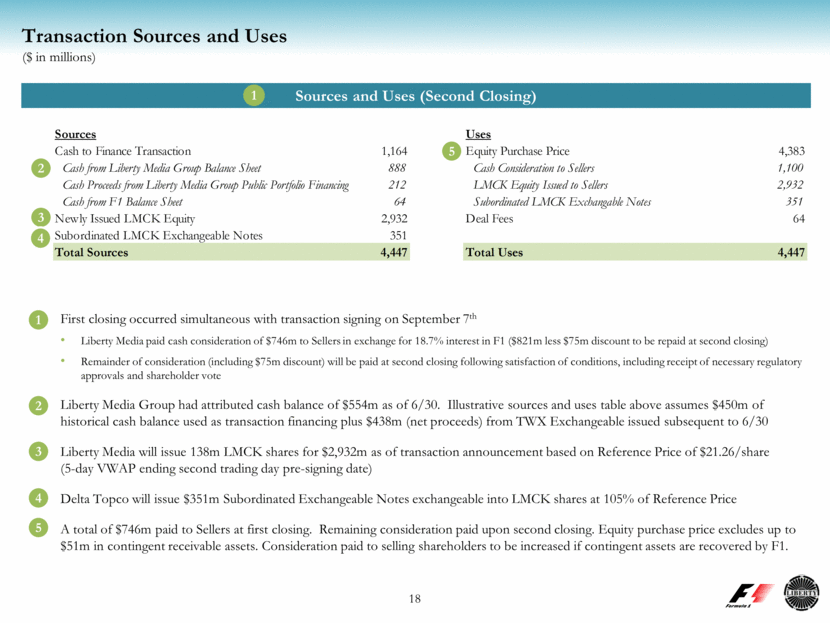Click the underlined Sources column heading
Image resolution: width=830 pixels, height=623 pixels.
pos(75,134)
